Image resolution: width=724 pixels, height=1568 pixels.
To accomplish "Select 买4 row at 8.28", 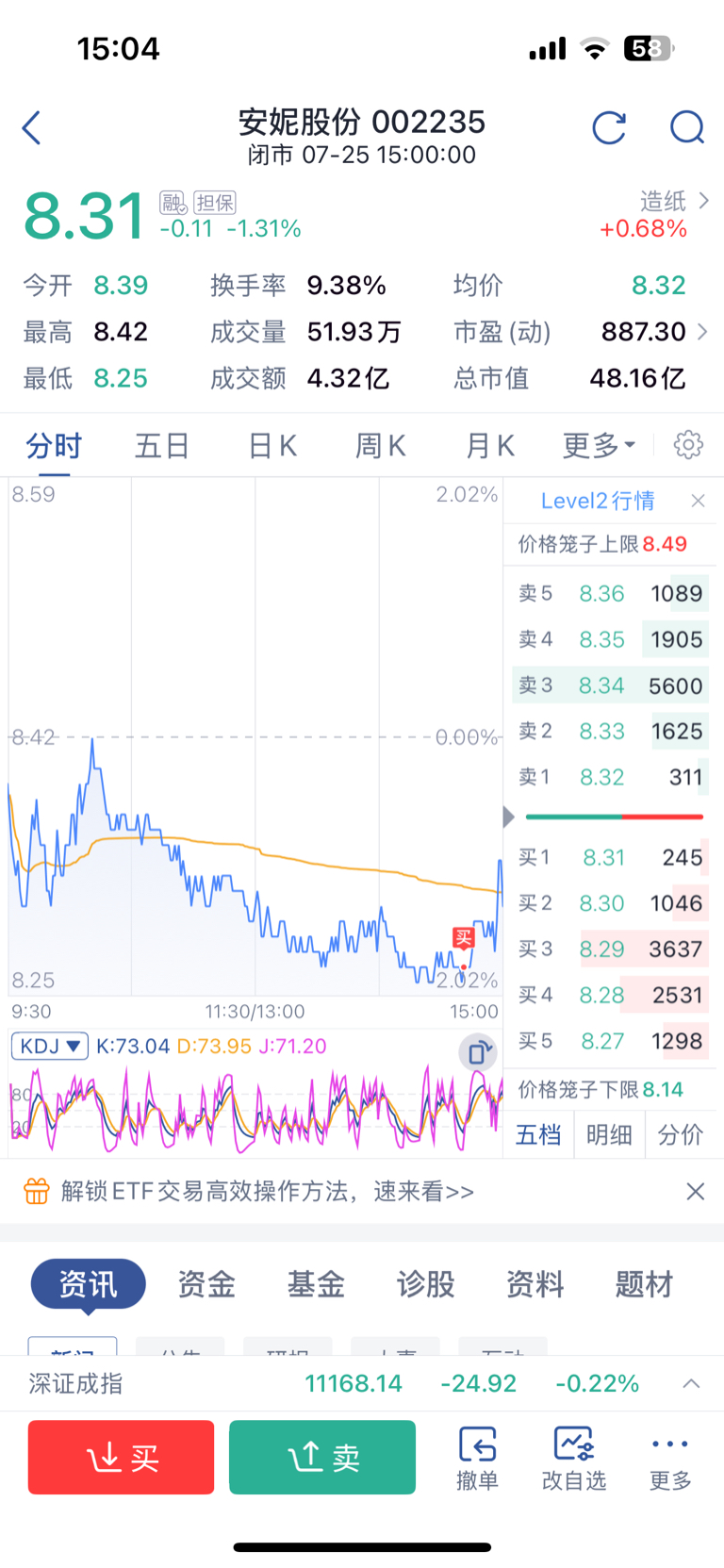I will pyautogui.click(x=610, y=995).
